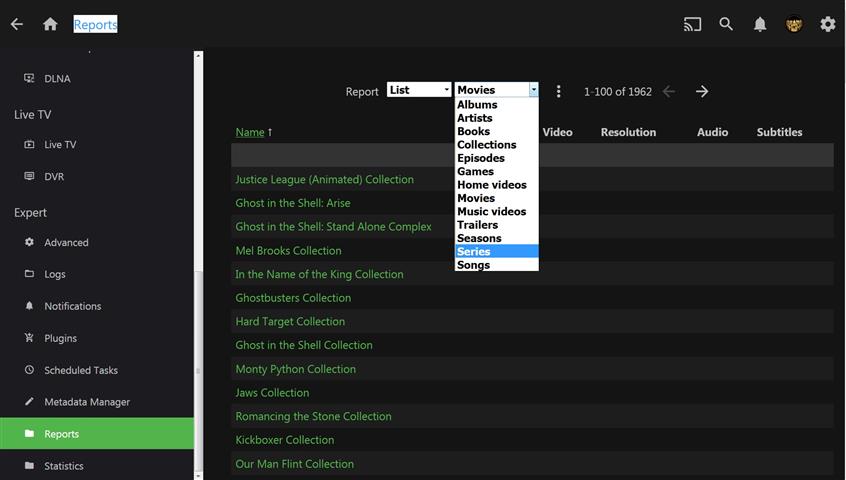Viewport: 846px width, 480px height.
Task: Go to the home icon
Action: [50, 24]
